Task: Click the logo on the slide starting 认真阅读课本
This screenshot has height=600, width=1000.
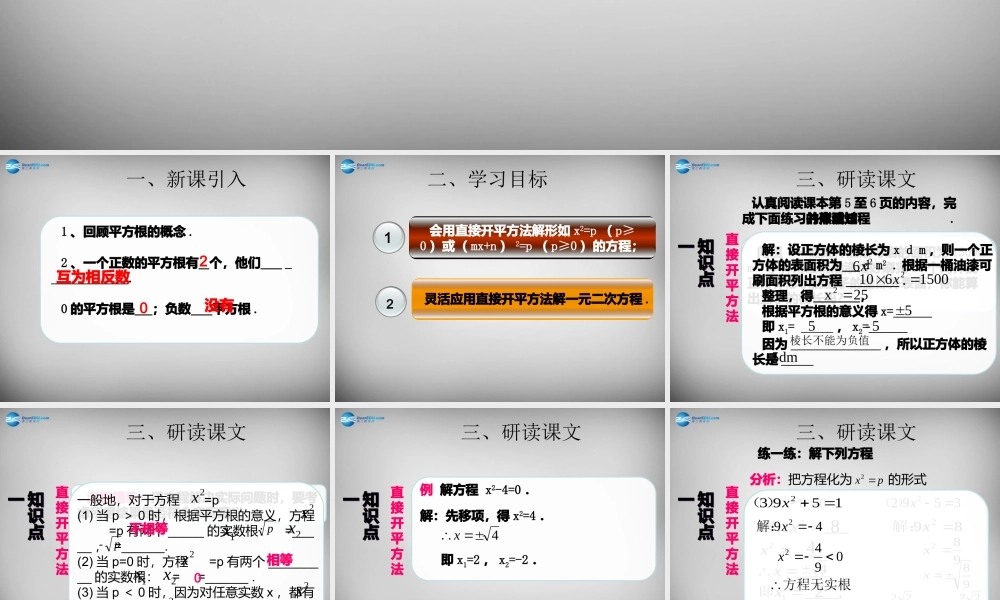Action: coord(697,166)
